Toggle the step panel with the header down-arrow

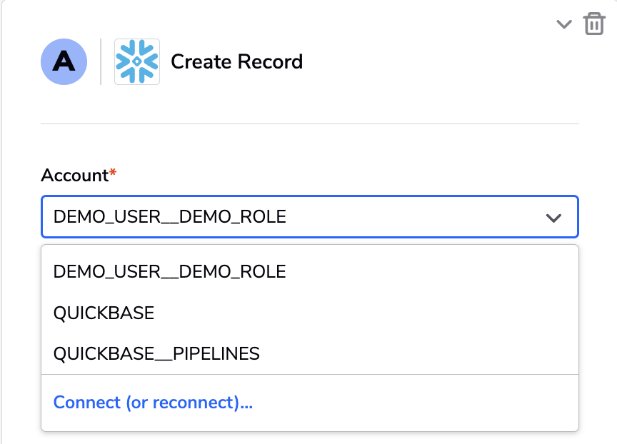pyautogui.click(x=564, y=24)
